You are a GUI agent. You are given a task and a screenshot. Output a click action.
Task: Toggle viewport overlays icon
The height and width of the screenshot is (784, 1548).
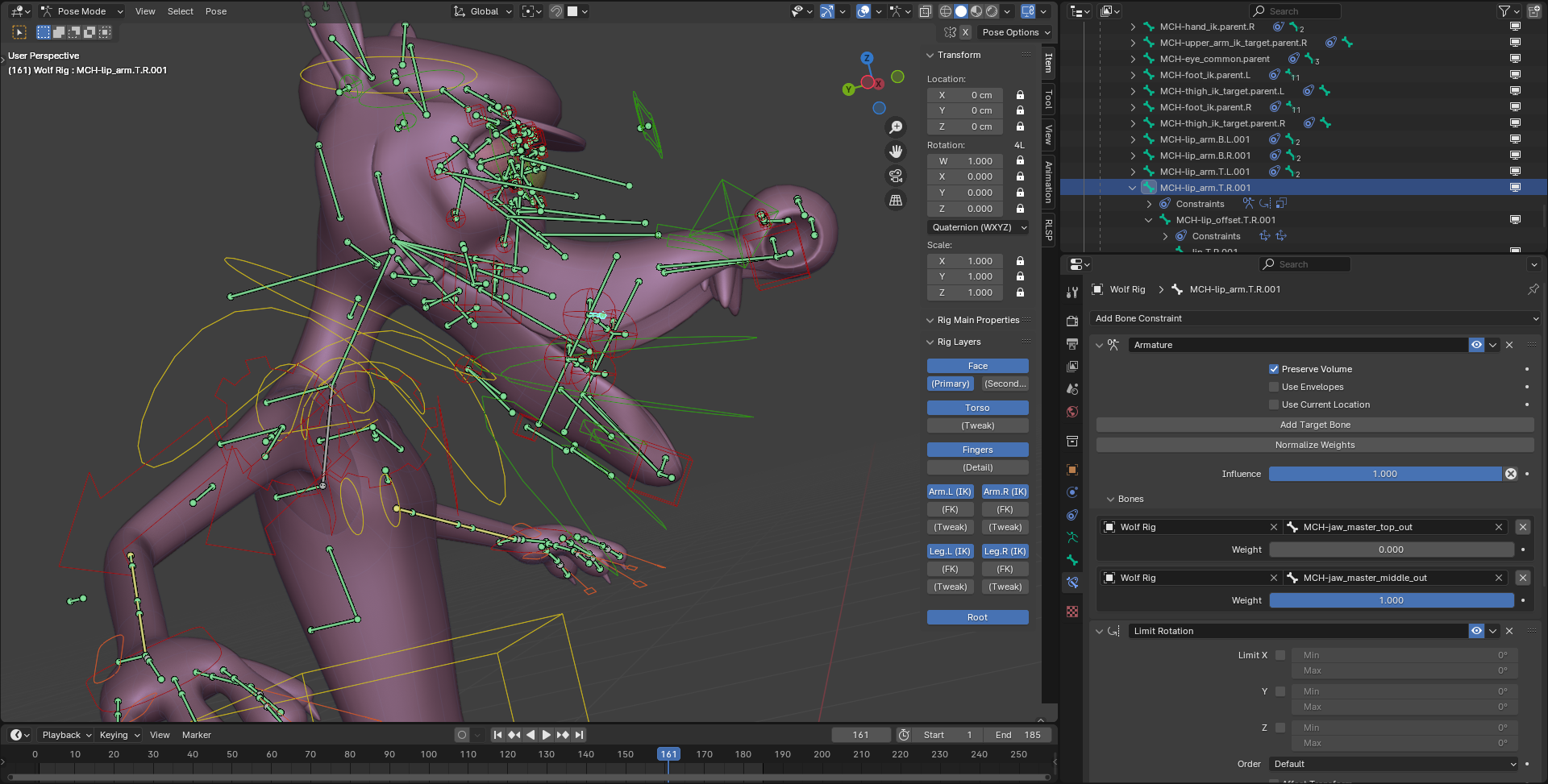(863, 11)
